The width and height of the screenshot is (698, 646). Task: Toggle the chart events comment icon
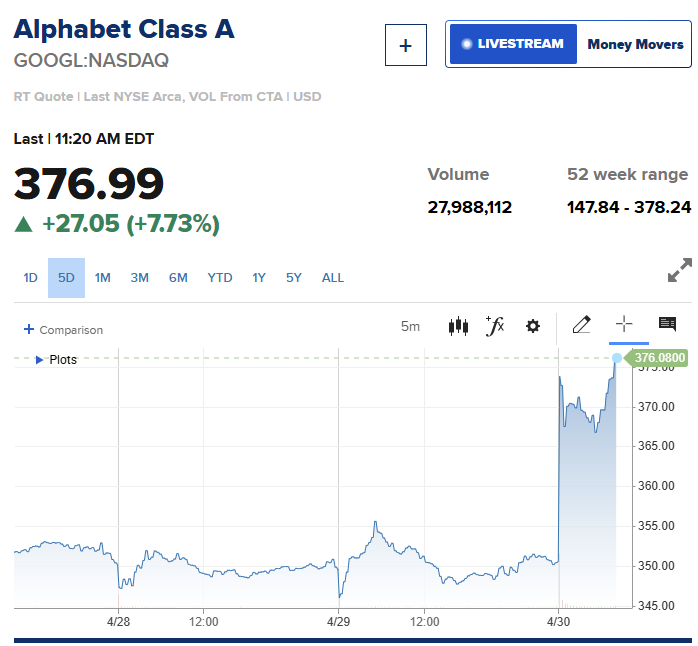667,324
